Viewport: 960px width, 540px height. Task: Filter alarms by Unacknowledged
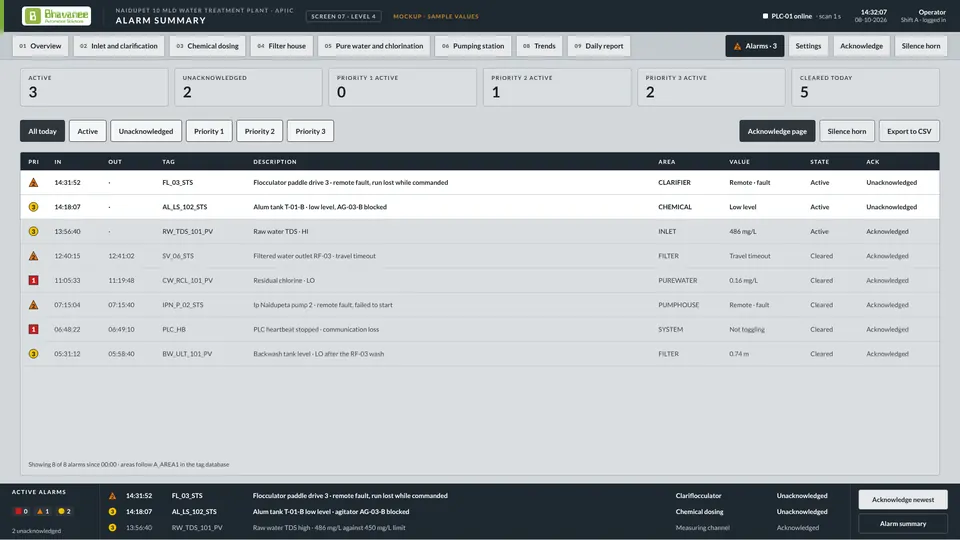click(146, 131)
